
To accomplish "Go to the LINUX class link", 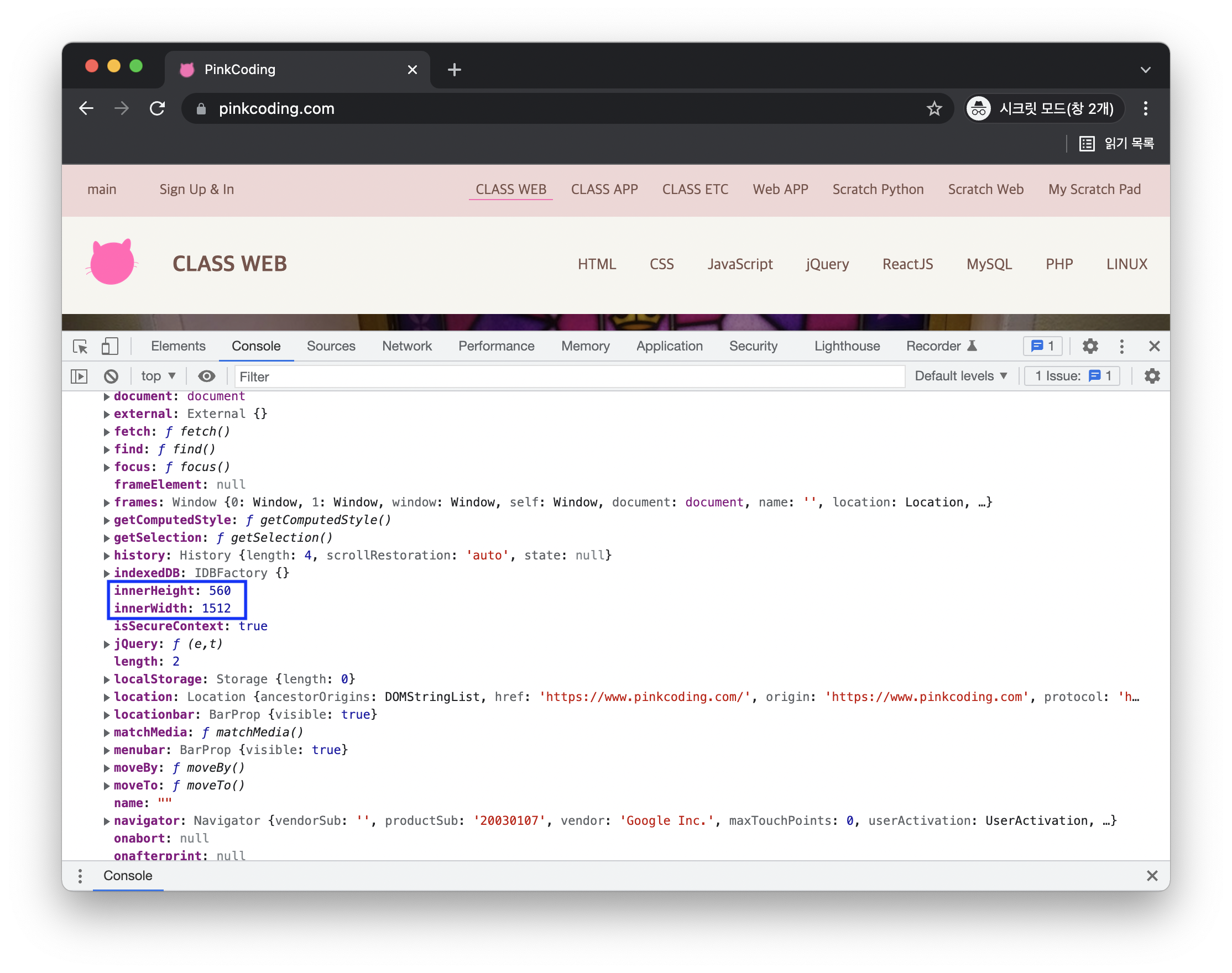I will point(1126,264).
